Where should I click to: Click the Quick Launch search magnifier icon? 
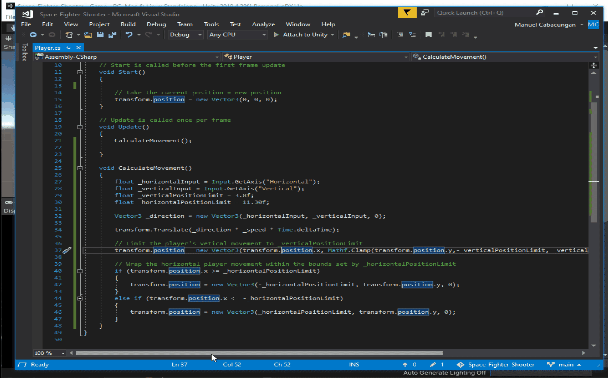[x=539, y=13]
